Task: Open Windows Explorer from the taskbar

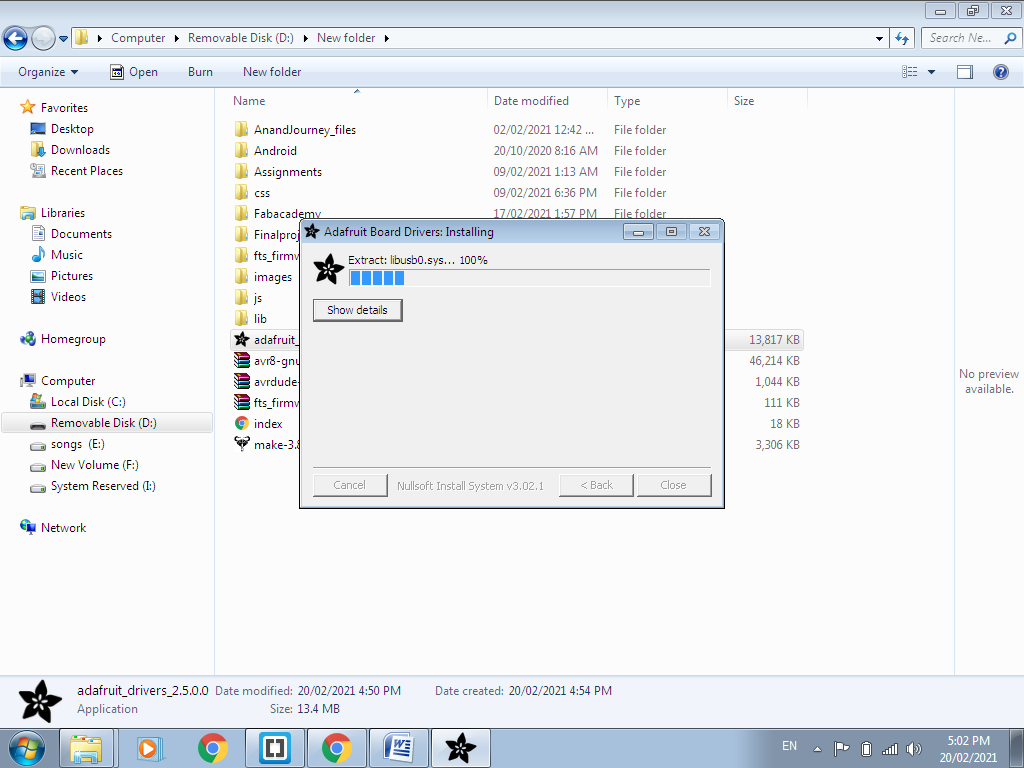Action: [86, 748]
